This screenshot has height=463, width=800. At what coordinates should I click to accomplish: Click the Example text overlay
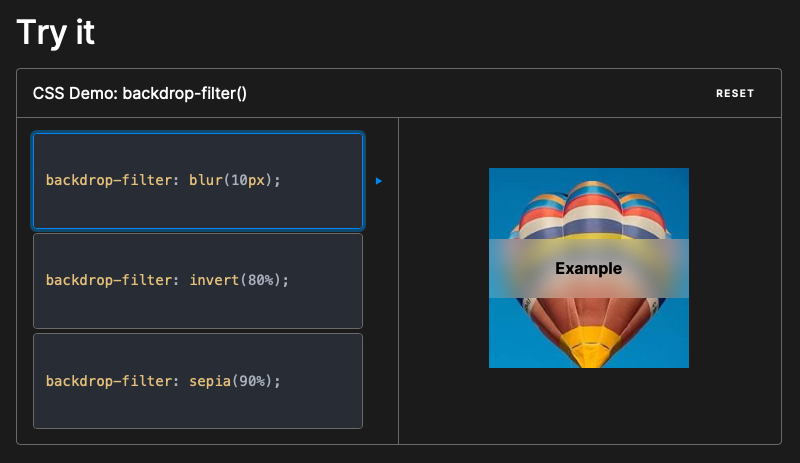tap(588, 269)
